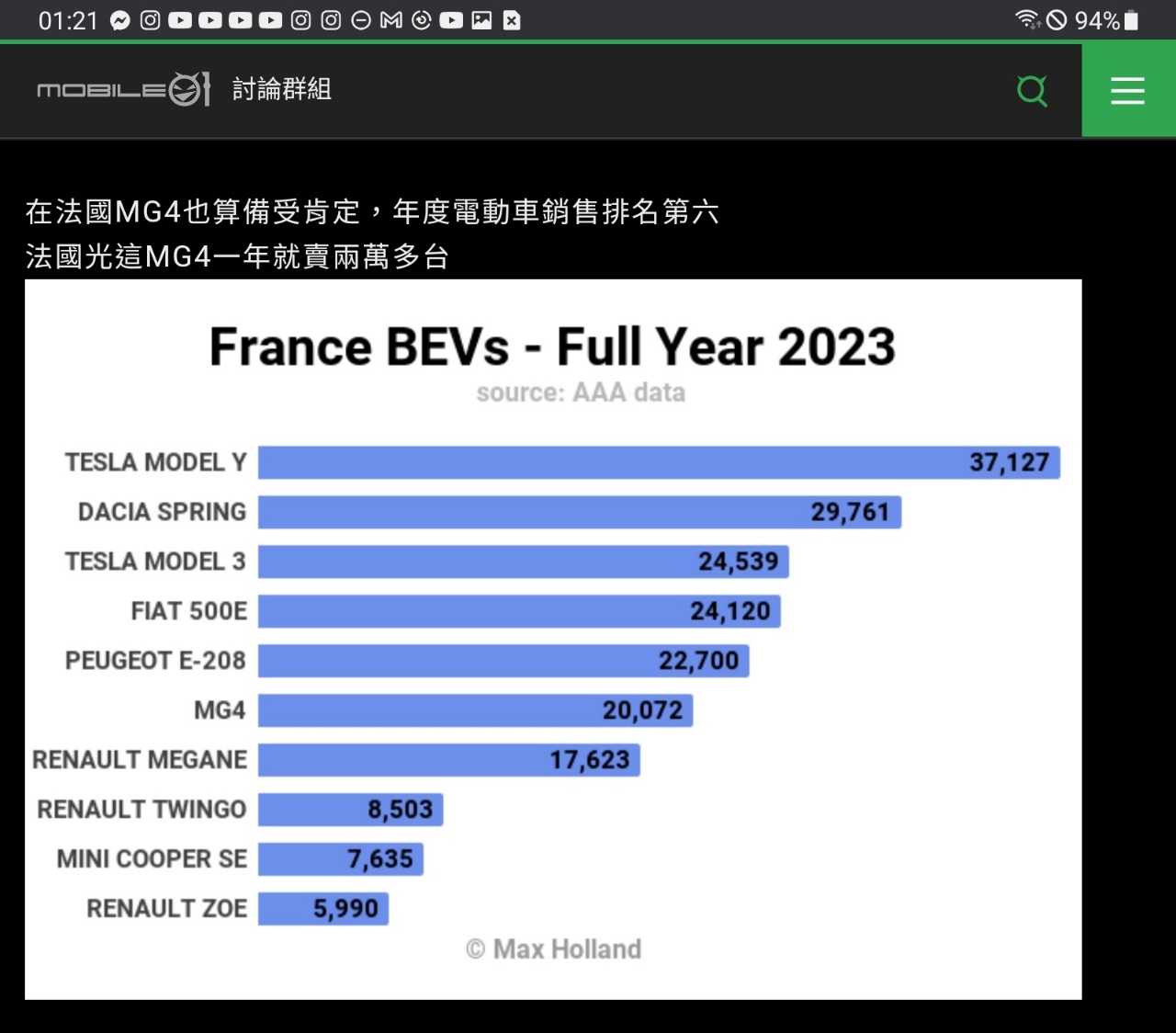Tap the battery icon beside 94%
The image size is (1176, 1033).
click(x=1132, y=20)
